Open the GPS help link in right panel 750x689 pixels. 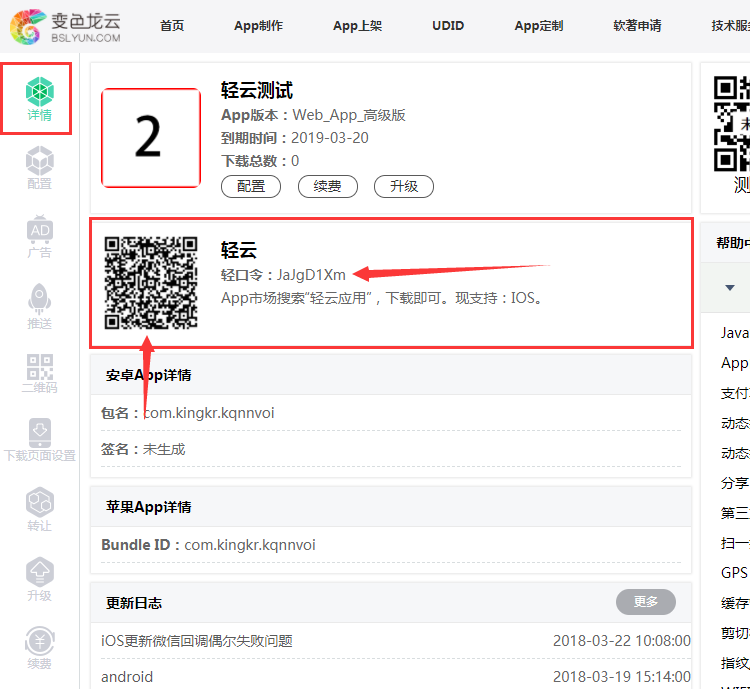(734, 573)
